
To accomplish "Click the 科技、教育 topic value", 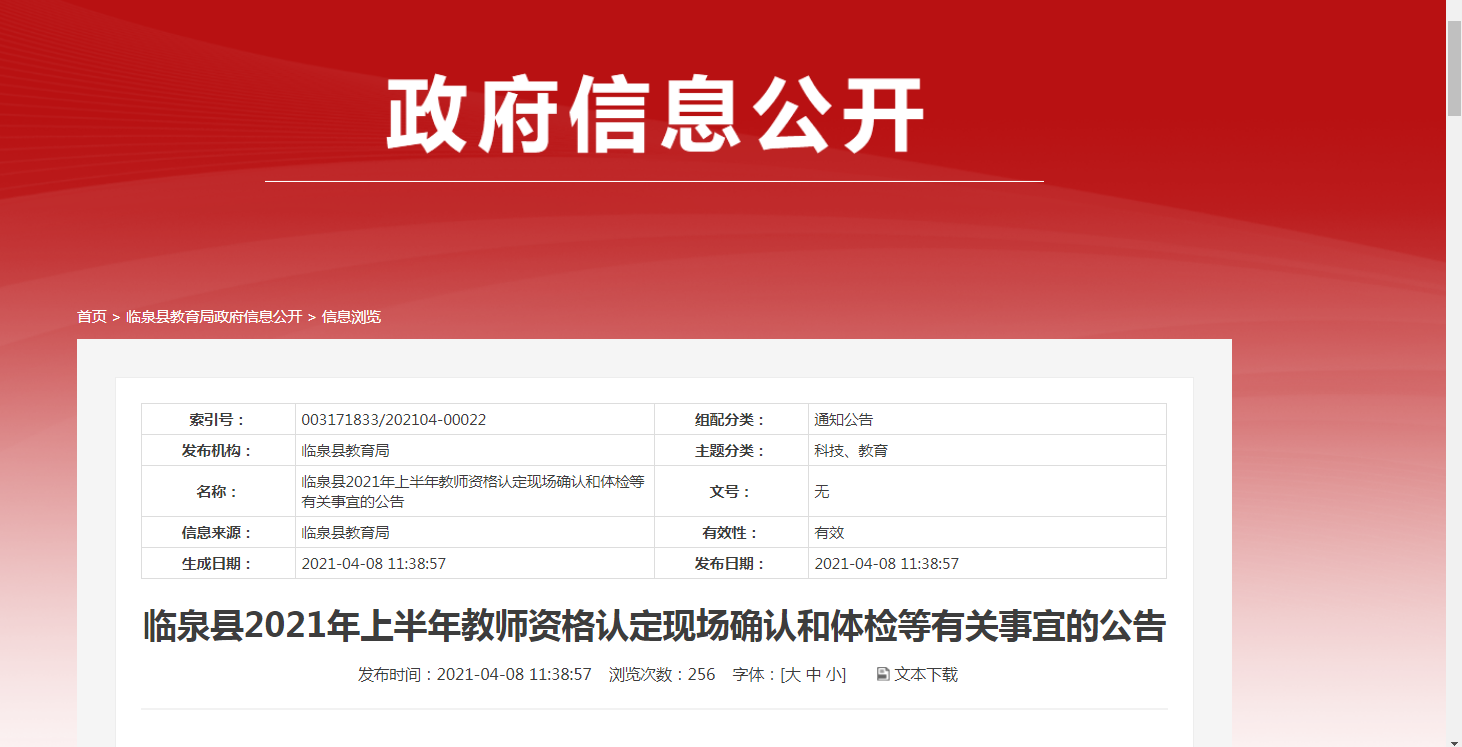I will (851, 451).
